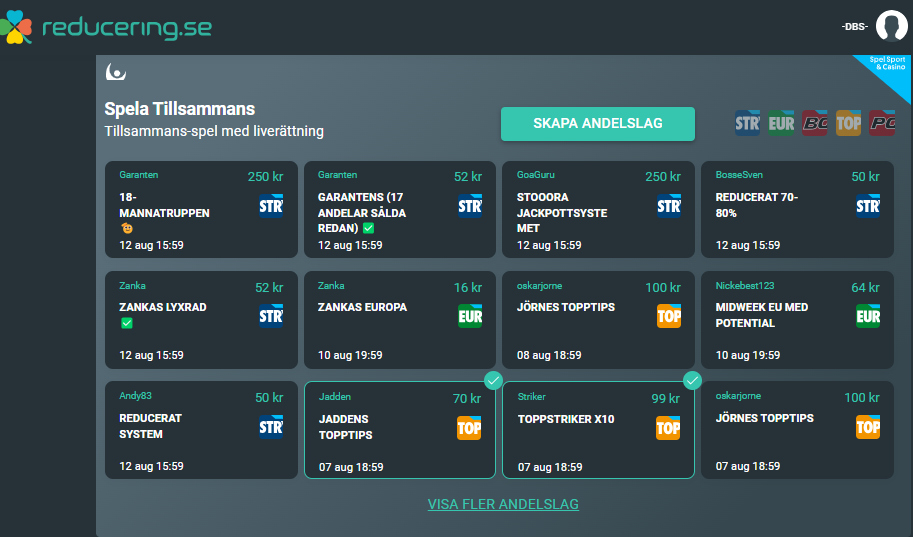913x537 pixels.
Task: Toggle the checkmark on the Toppstriker X10 card
Action: point(692,380)
